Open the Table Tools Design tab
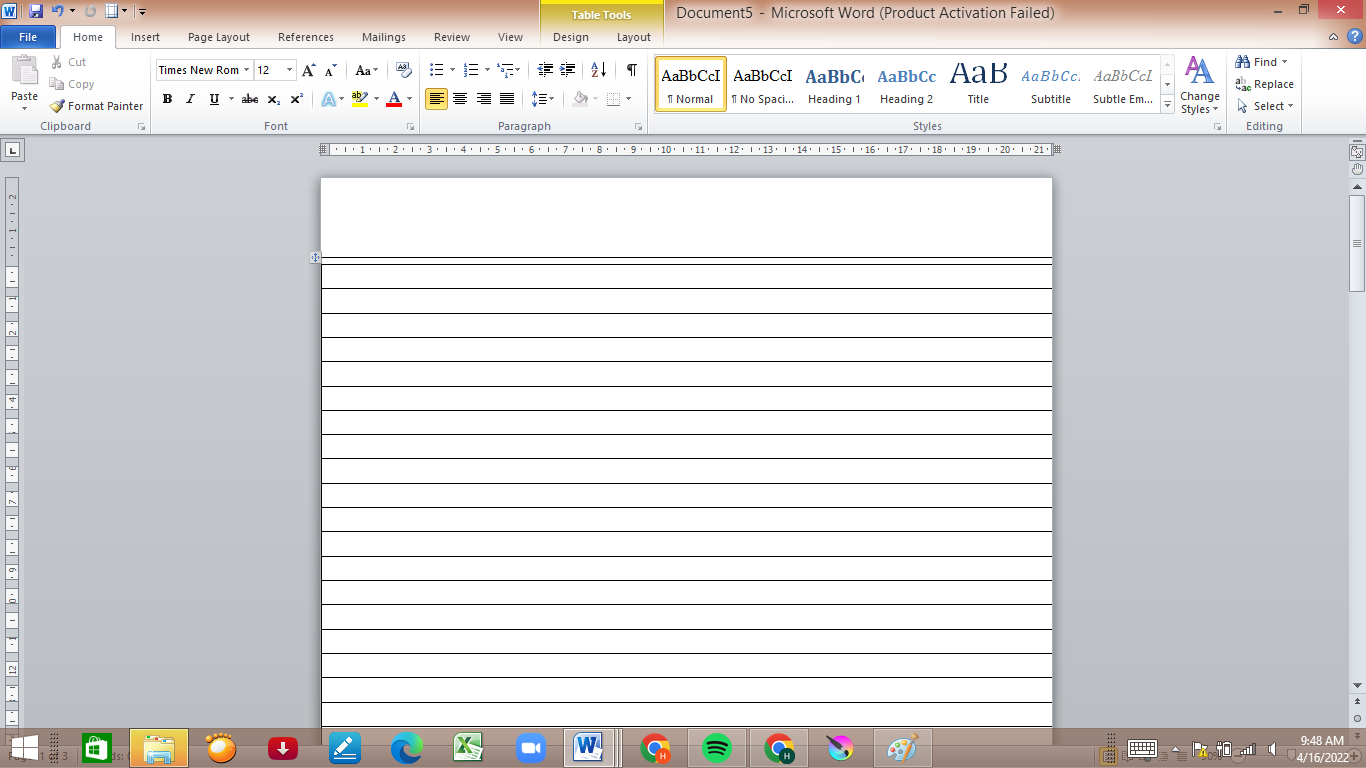Image resolution: width=1366 pixels, height=768 pixels. pos(569,37)
